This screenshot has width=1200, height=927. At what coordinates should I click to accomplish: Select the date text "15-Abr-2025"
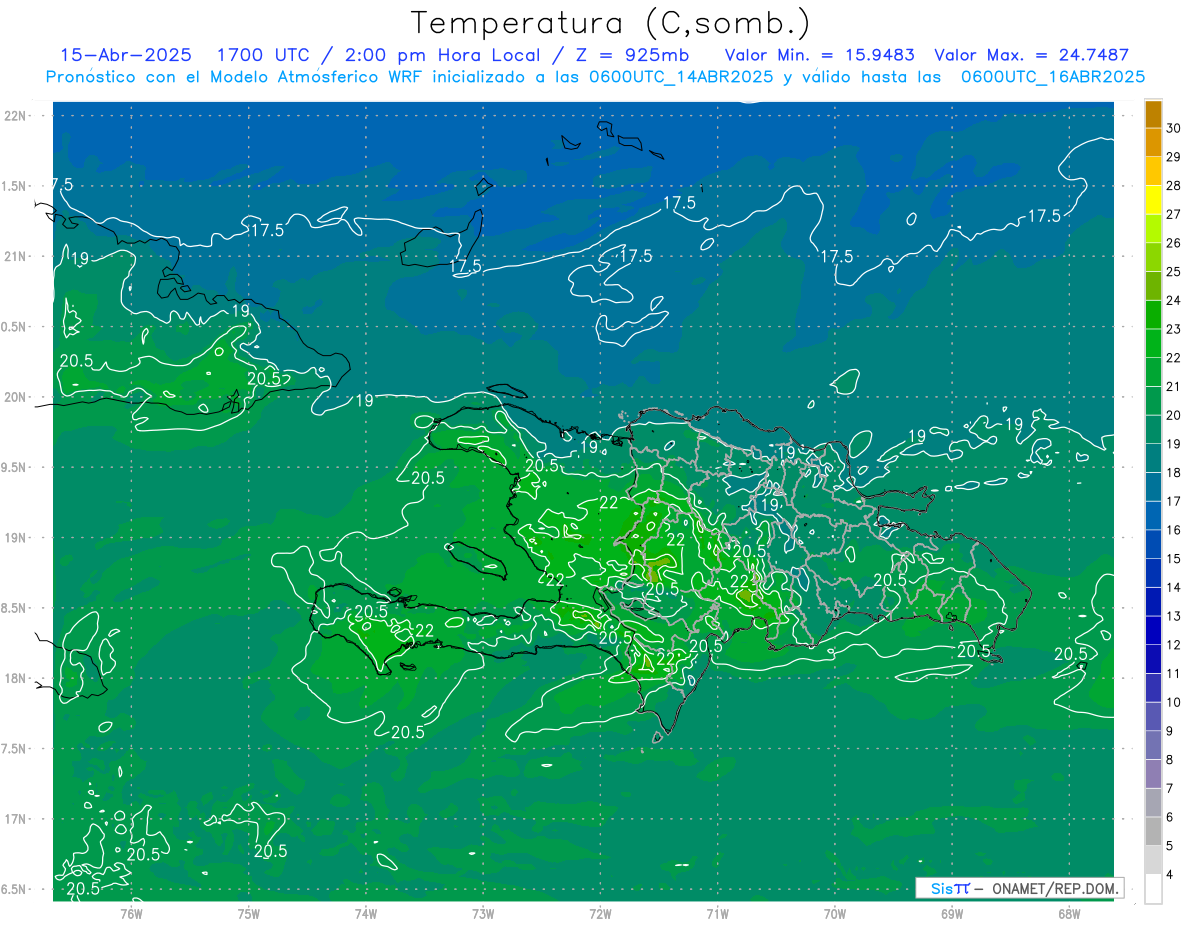click(126, 55)
